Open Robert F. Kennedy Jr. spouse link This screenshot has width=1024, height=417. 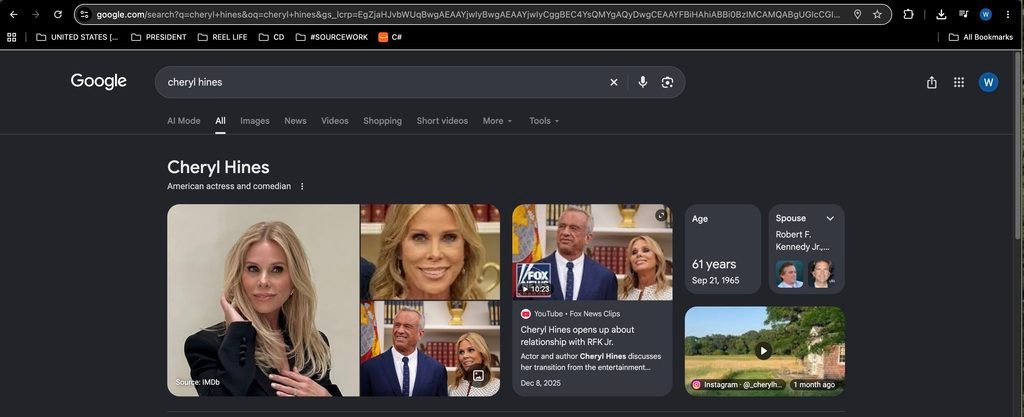pos(803,241)
